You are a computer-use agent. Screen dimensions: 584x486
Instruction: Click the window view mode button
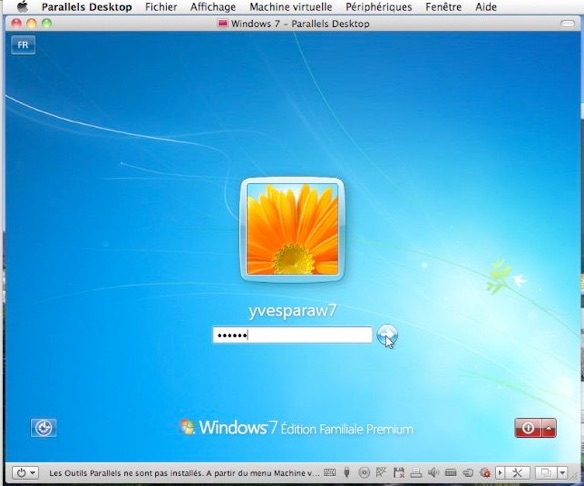[546, 473]
